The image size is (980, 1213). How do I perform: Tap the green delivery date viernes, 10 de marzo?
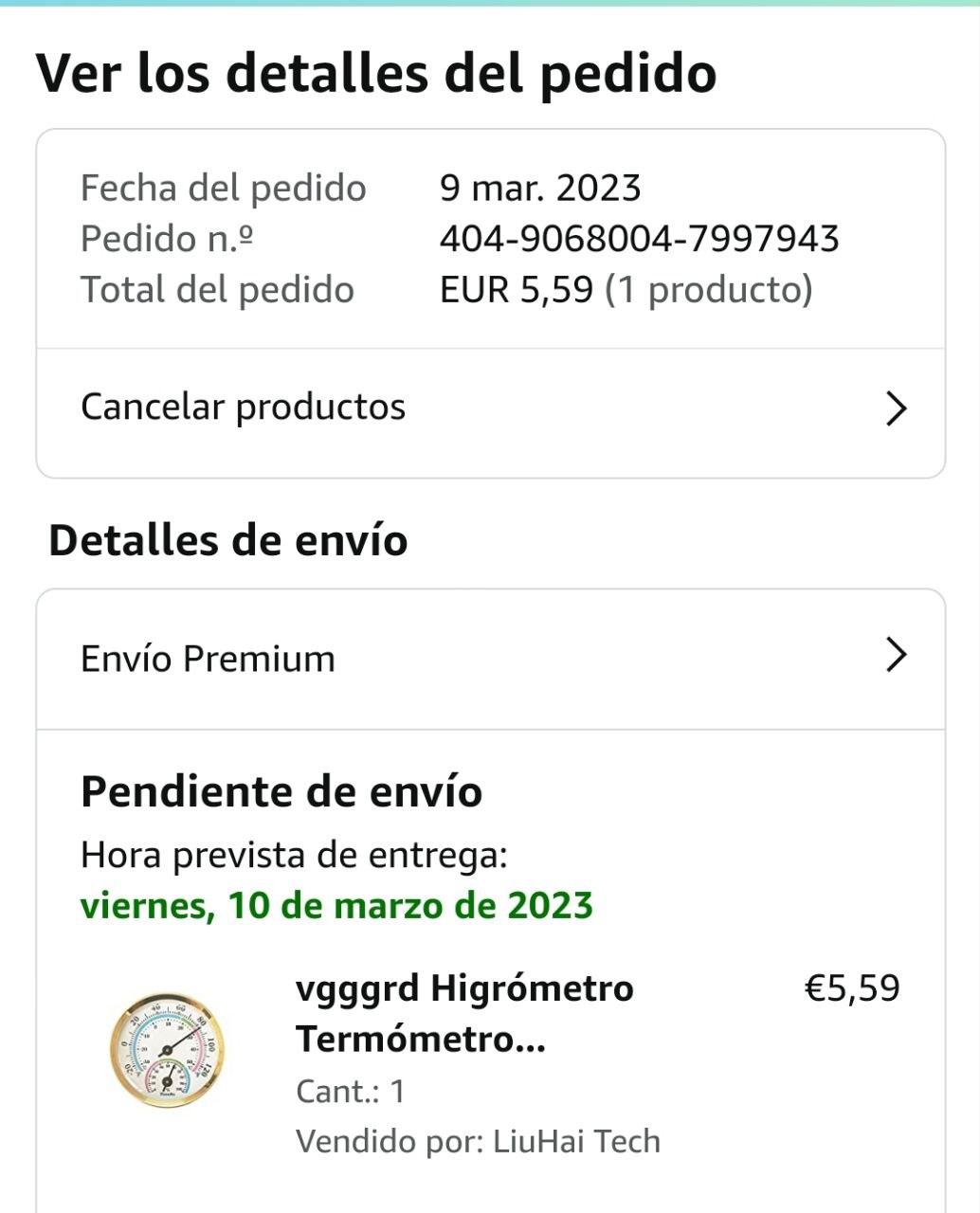click(x=336, y=905)
